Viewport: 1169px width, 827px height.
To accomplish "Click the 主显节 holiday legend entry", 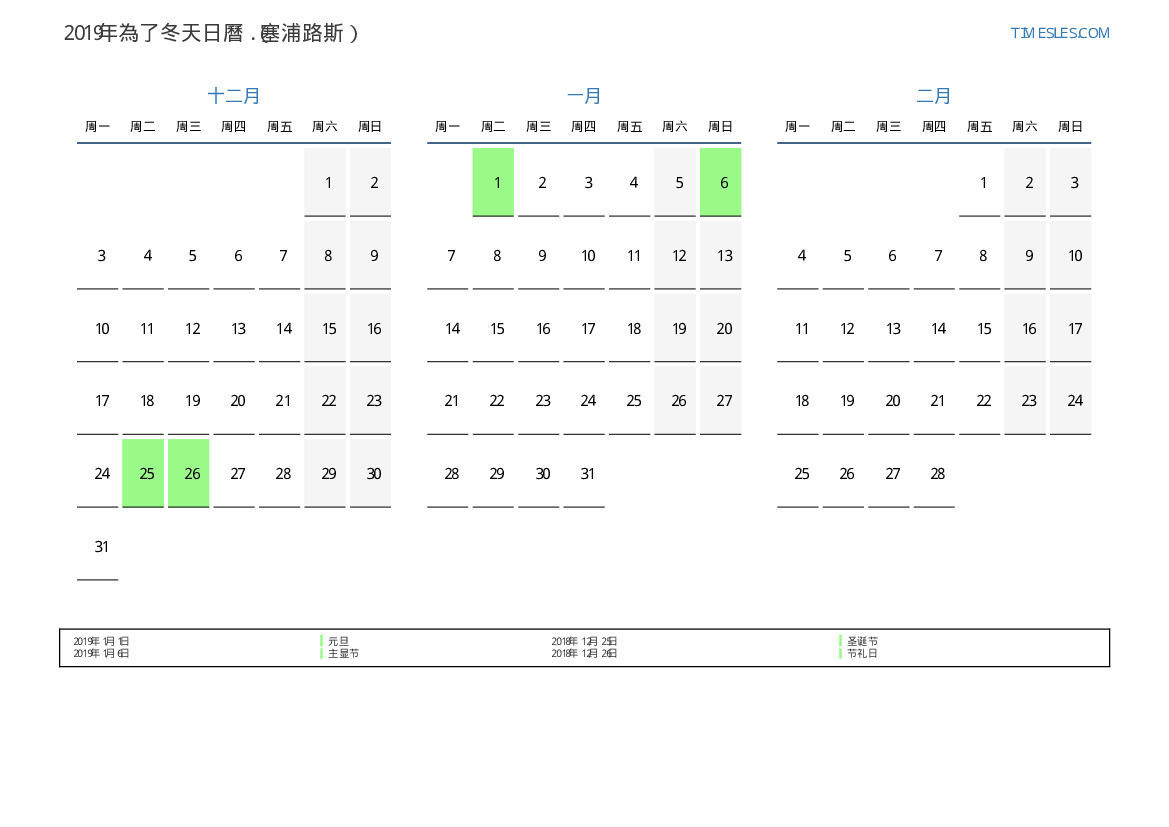I will coord(343,653).
